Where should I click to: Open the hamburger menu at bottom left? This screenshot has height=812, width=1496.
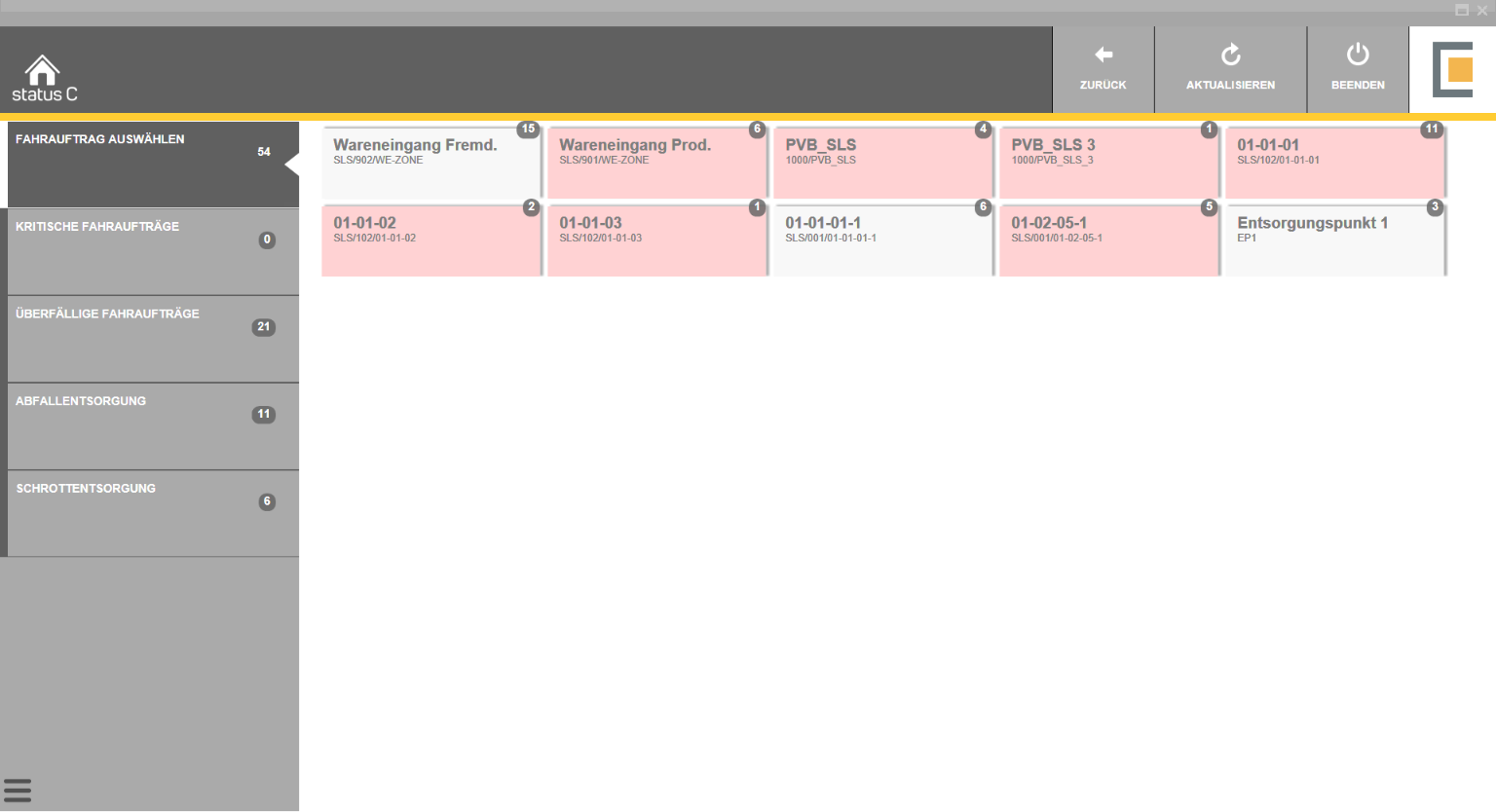click(x=18, y=790)
